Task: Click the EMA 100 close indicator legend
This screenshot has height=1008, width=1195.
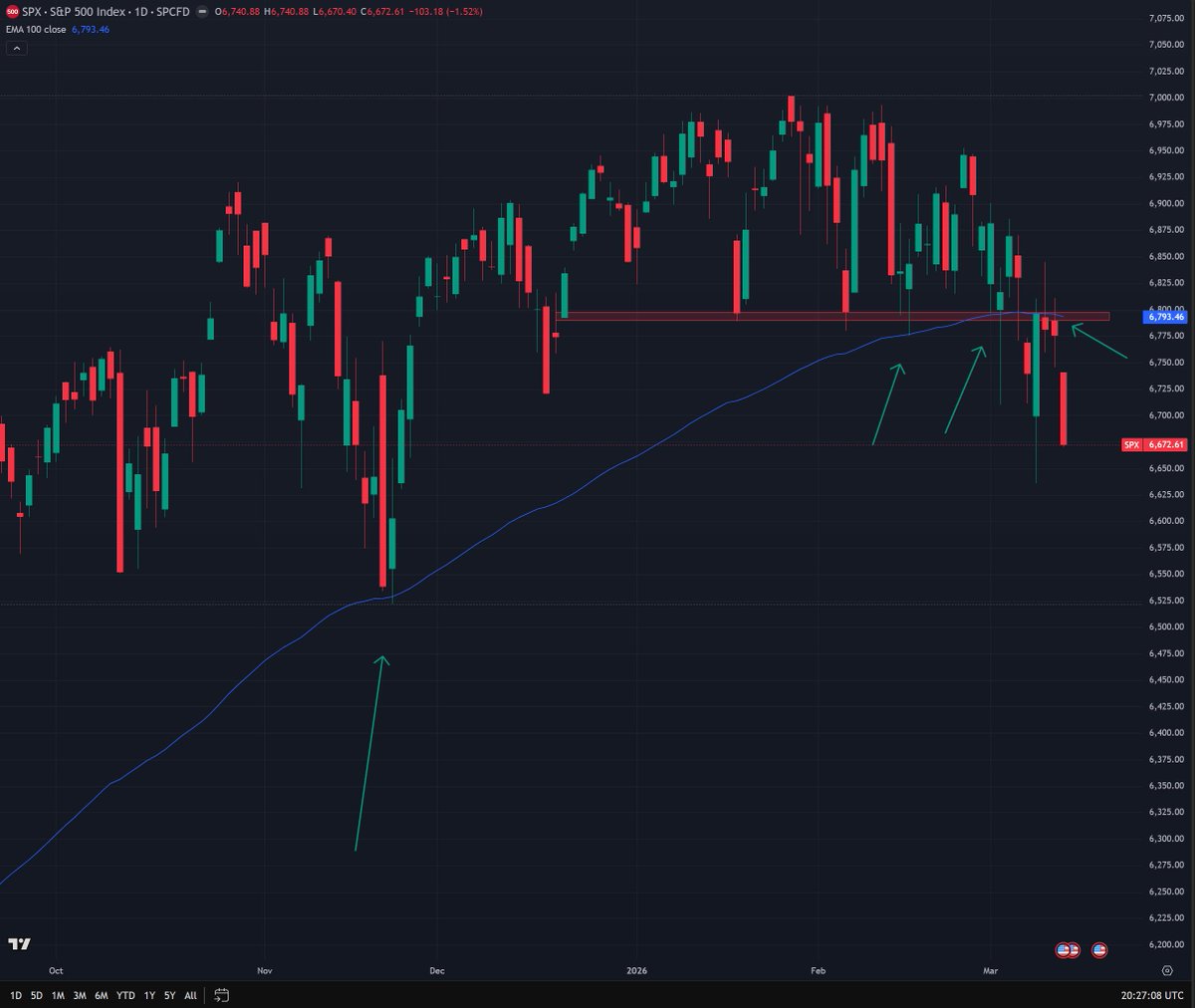Action: pos(35,30)
